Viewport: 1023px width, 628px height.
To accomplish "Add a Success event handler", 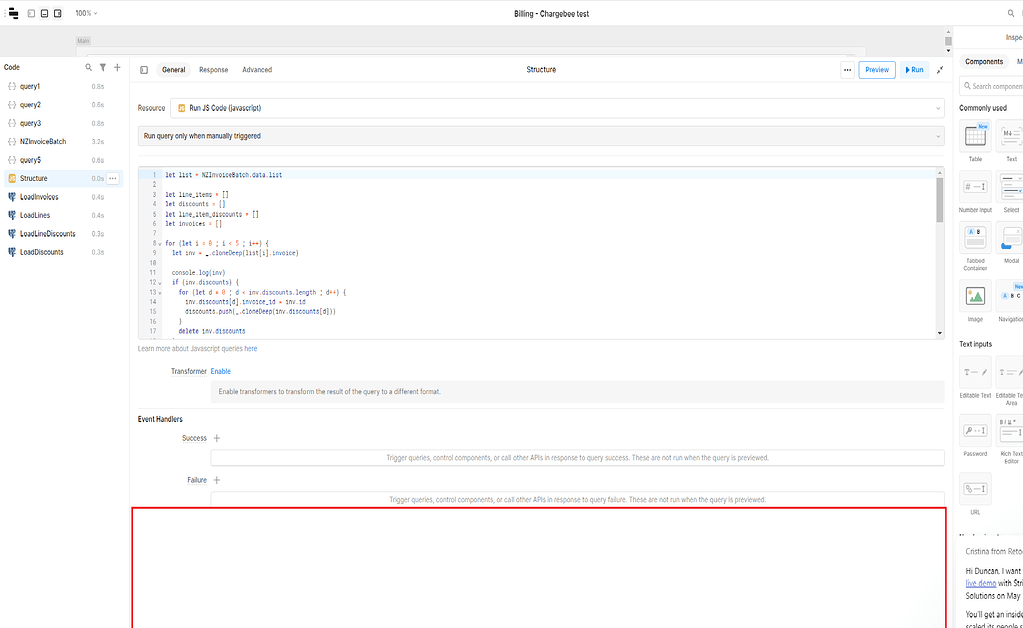I will (x=217, y=438).
